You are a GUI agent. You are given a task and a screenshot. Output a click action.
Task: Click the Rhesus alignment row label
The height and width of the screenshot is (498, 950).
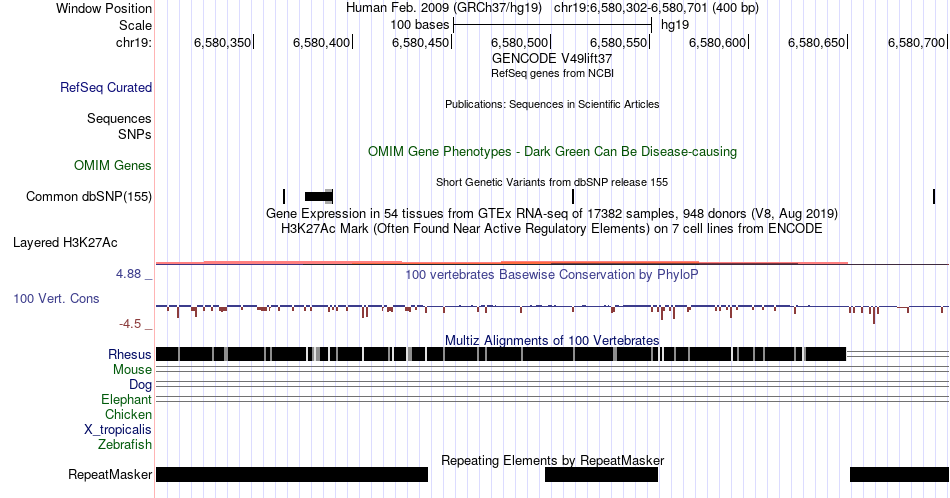[130, 354]
